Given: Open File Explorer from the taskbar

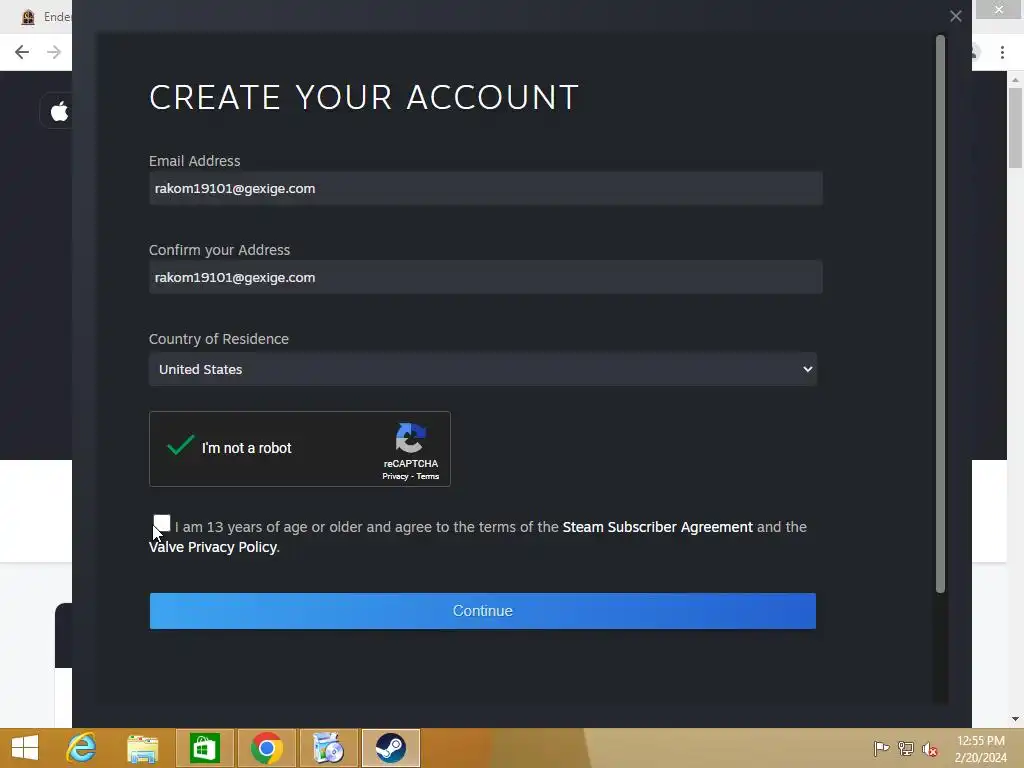Looking at the screenshot, I should (142, 748).
